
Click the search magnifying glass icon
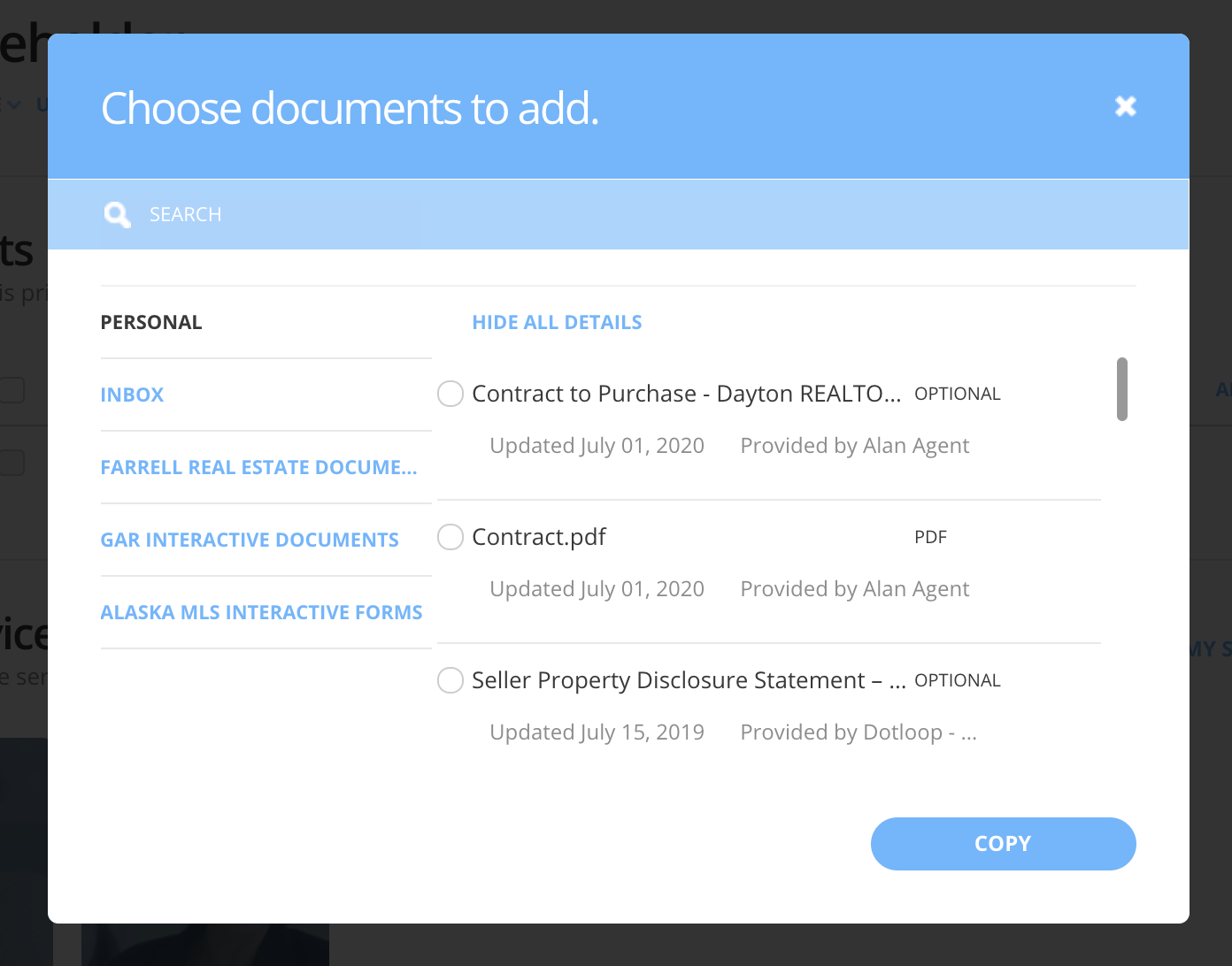pyautogui.click(x=117, y=214)
